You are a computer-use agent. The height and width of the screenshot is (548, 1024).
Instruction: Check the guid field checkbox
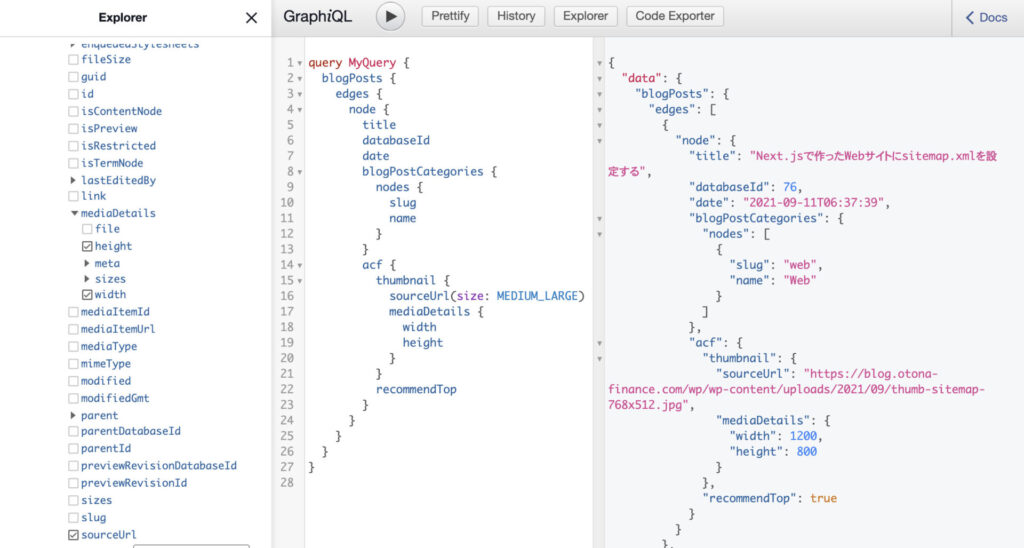[73, 77]
